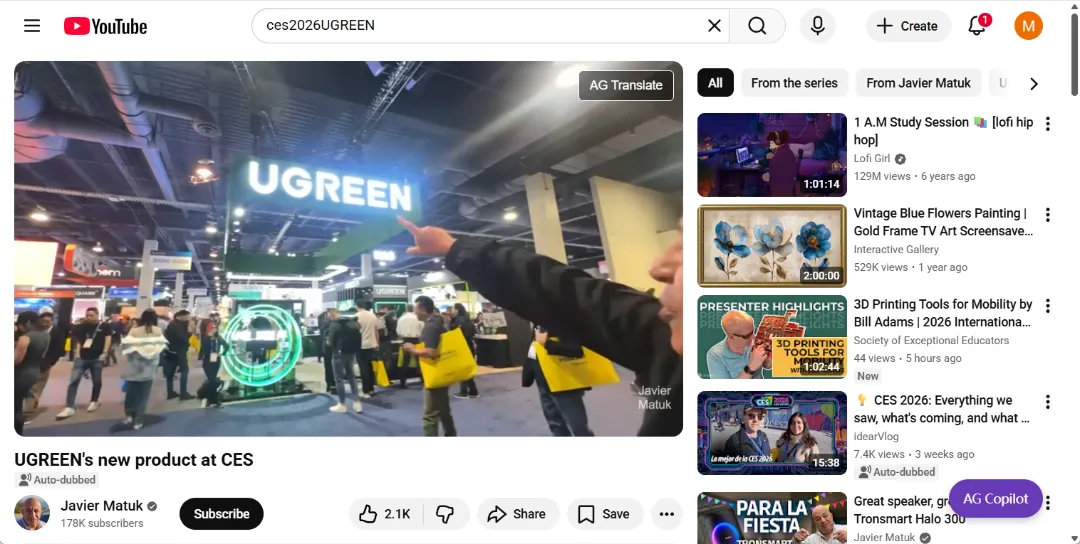Click text 178K subscribers
Image resolution: width=1080 pixels, height=544 pixels.
[102, 523]
